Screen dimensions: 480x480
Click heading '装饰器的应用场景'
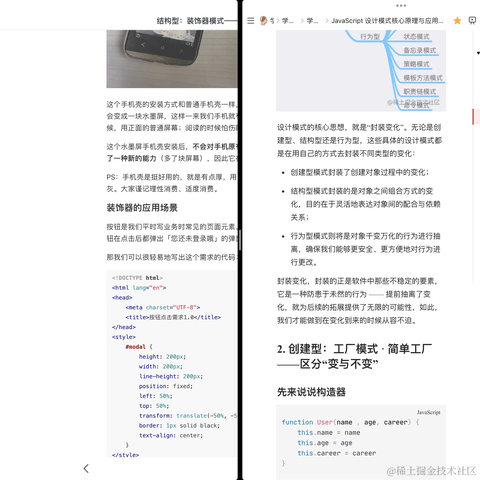click(142, 208)
